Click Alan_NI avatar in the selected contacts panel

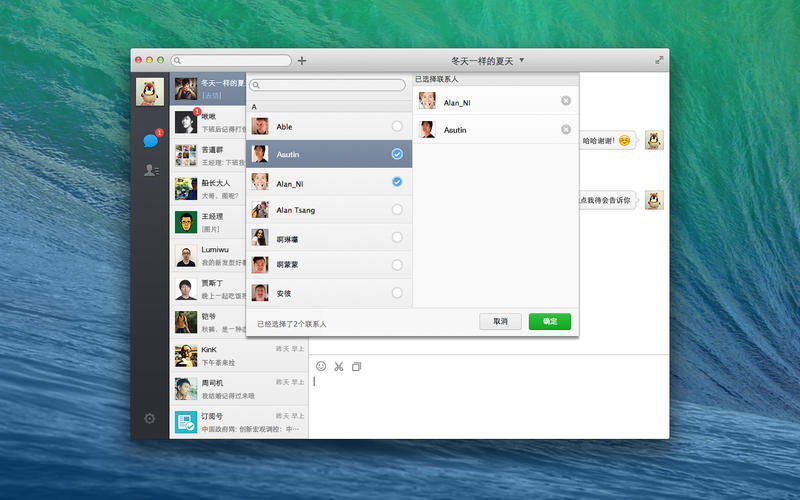[427, 101]
